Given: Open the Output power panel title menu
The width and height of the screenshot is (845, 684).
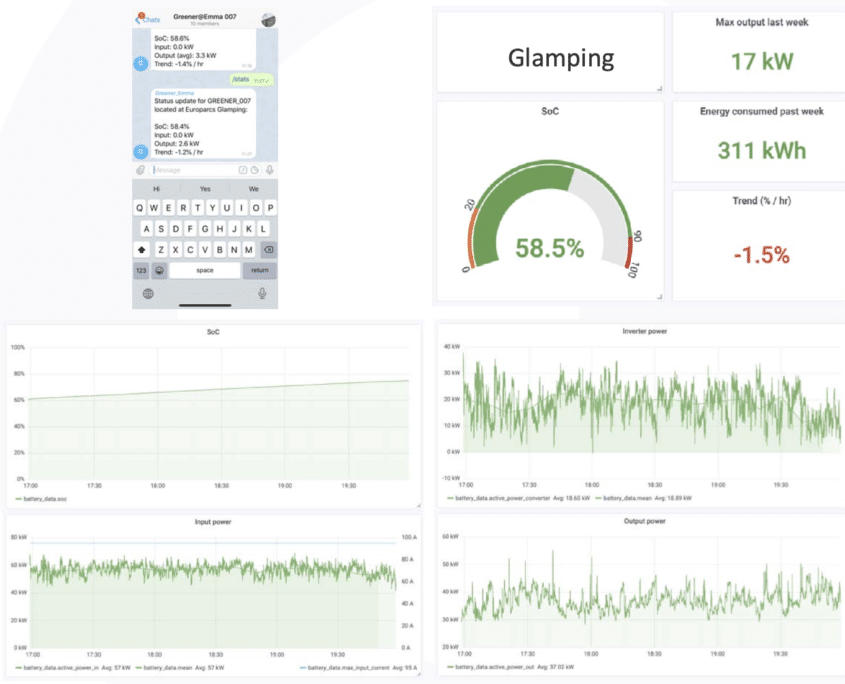Looking at the screenshot, I should pyautogui.click(x=643, y=521).
